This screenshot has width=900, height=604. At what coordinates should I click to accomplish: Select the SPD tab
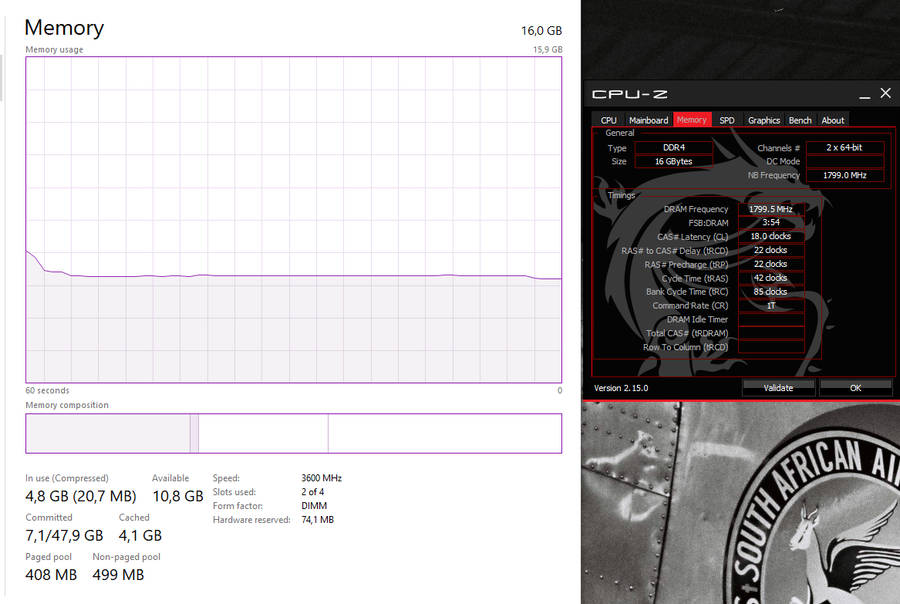727,120
